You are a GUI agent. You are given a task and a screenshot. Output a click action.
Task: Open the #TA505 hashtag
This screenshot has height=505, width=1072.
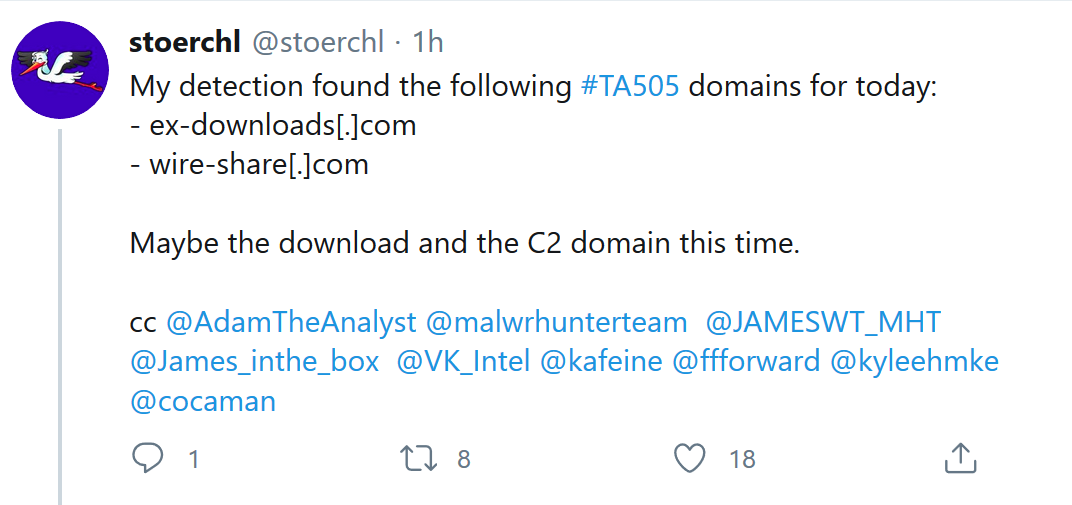pyautogui.click(x=629, y=88)
